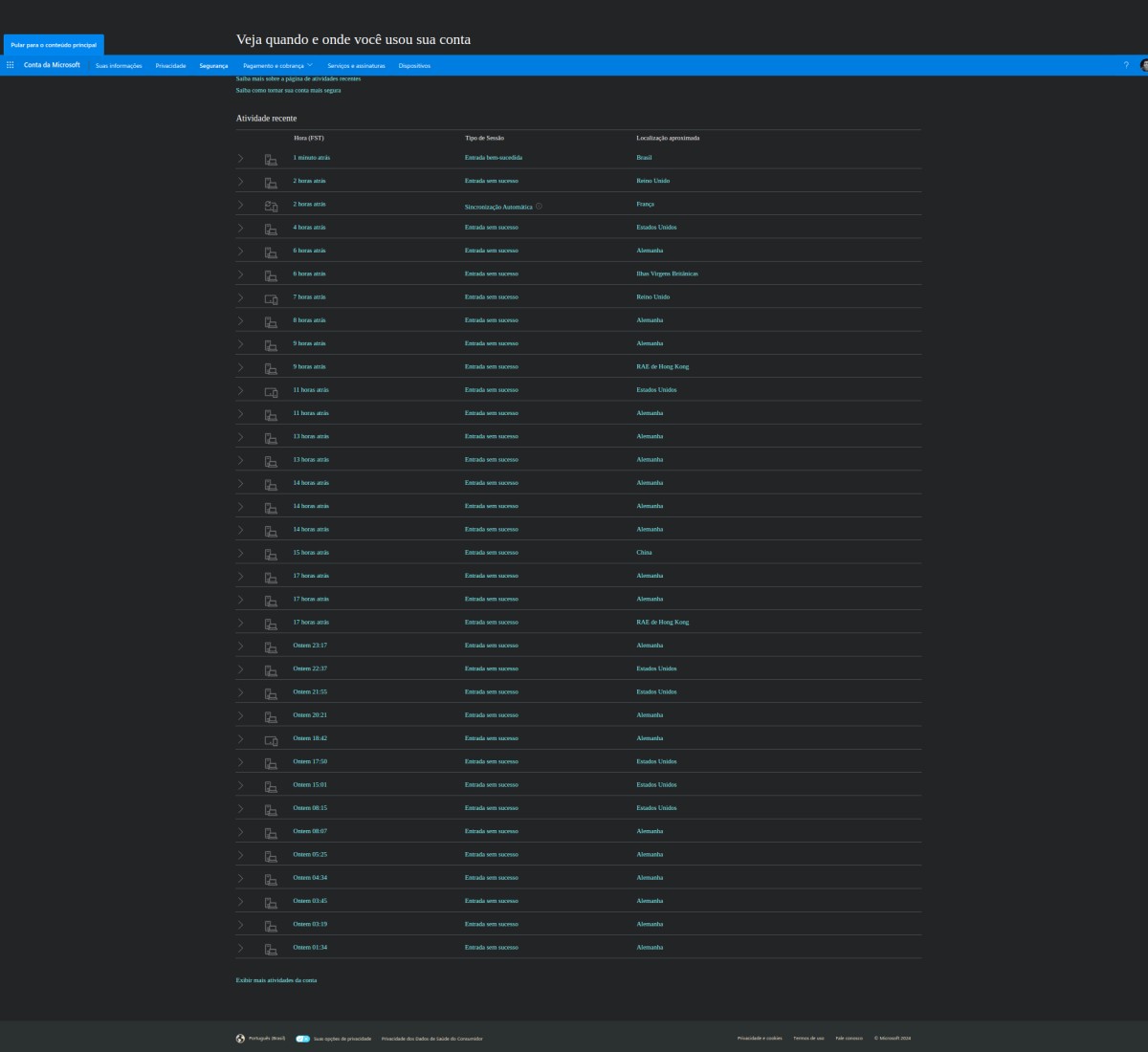Click 'Exibir mais atividades da conta' link
Viewport: 1148px width, 1052px height.
click(276, 980)
